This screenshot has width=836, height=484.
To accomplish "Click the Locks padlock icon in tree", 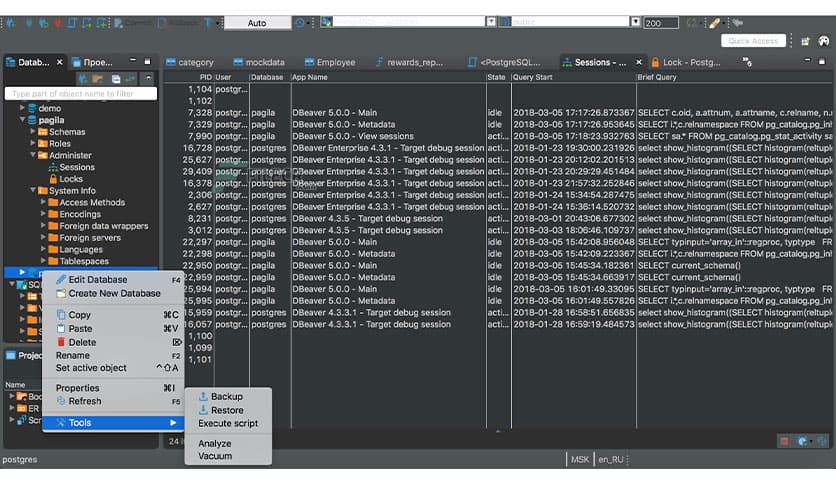I will tap(53, 179).
